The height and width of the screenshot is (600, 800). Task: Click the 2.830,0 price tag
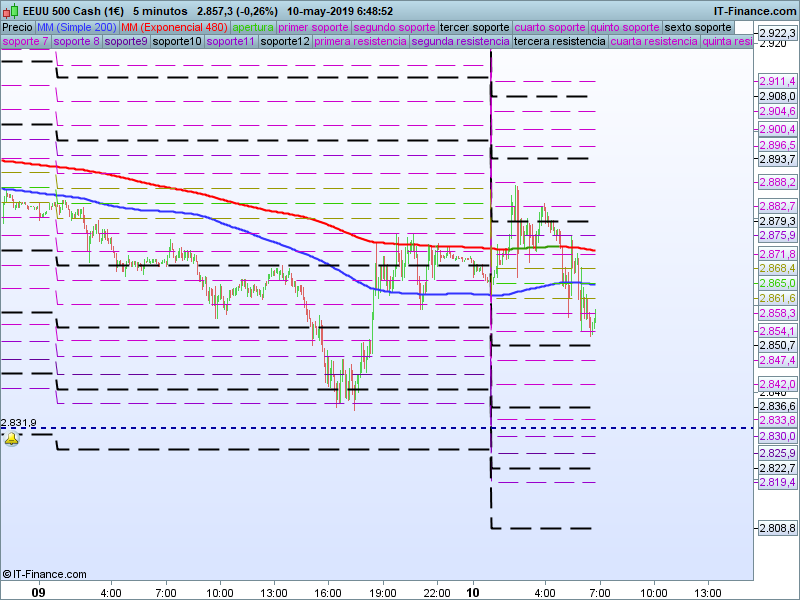tap(777, 436)
